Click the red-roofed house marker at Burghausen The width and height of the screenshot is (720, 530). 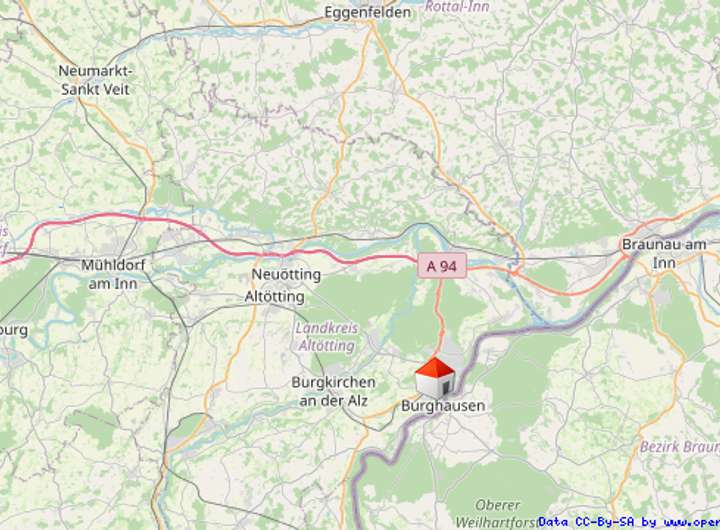(x=435, y=378)
